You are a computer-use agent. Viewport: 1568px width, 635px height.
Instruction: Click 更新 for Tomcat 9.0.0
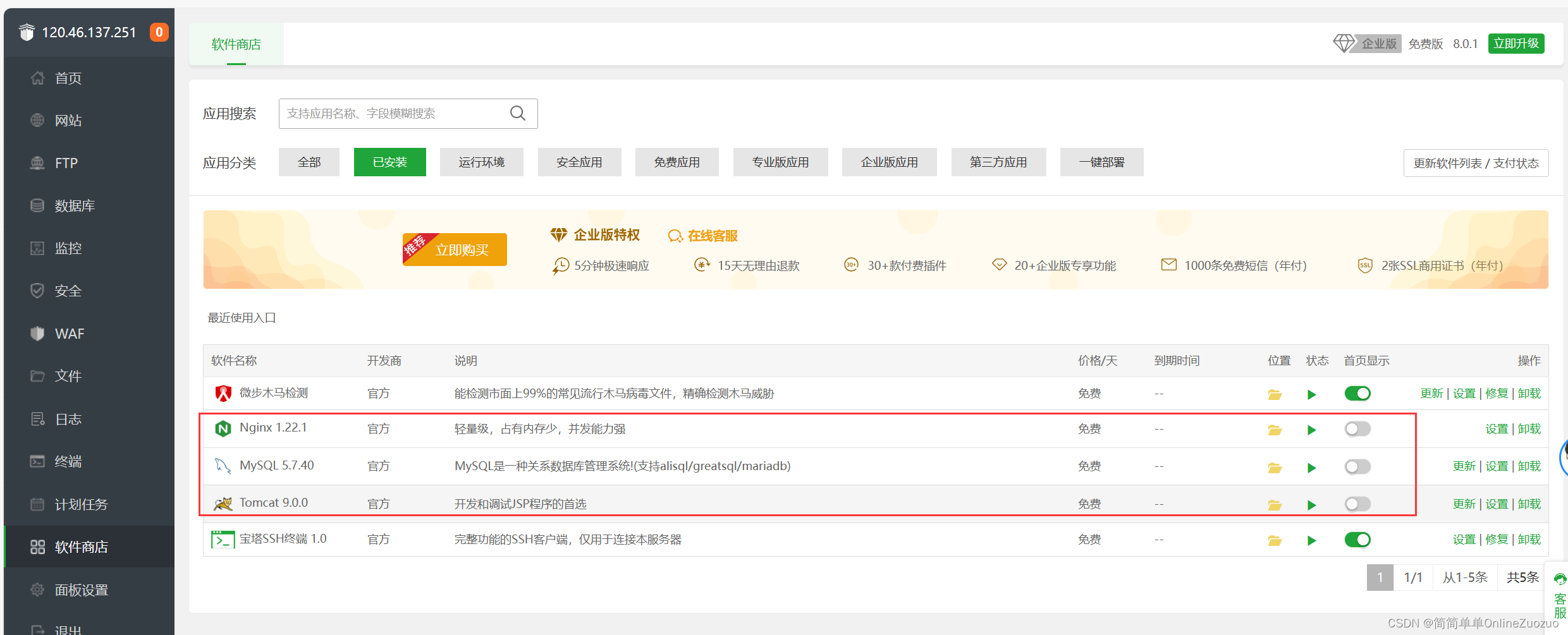[x=1464, y=504]
